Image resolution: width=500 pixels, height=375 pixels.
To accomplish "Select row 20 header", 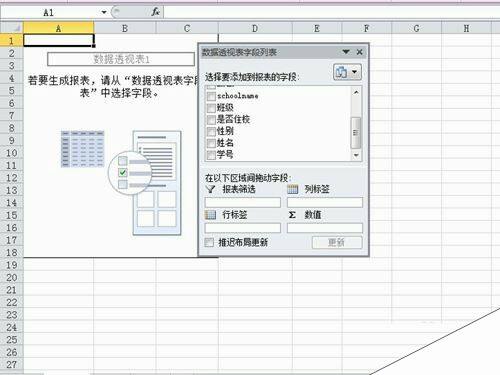I will coord(11,277).
